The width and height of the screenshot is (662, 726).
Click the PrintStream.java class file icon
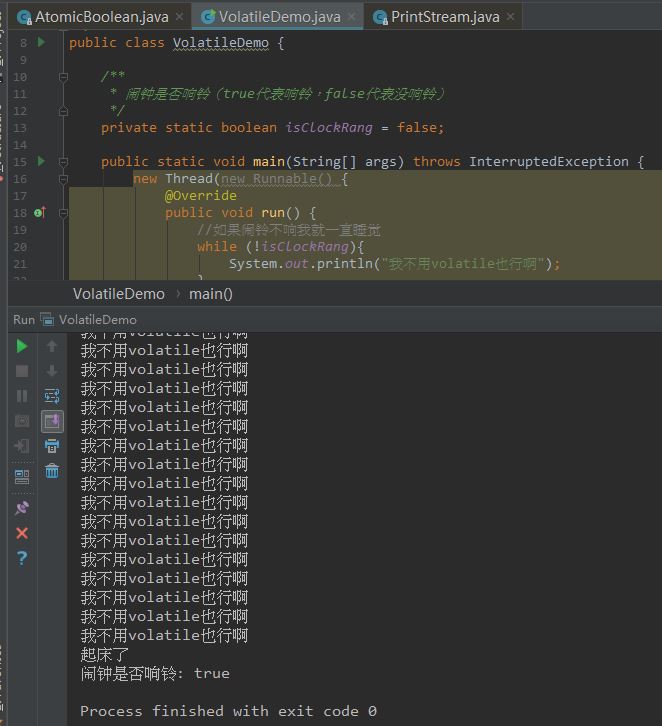pos(380,18)
